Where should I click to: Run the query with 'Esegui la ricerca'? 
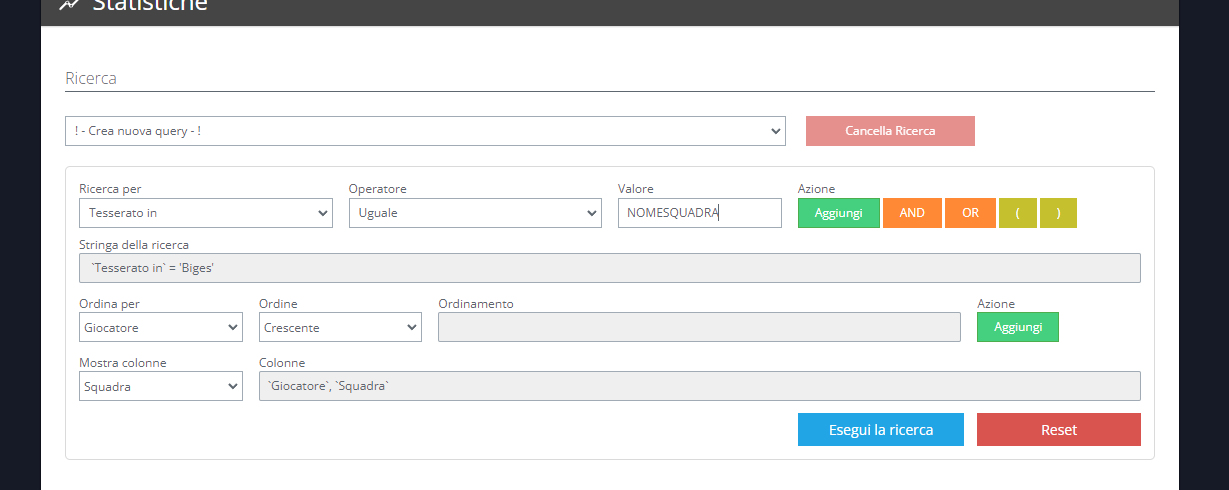880,430
